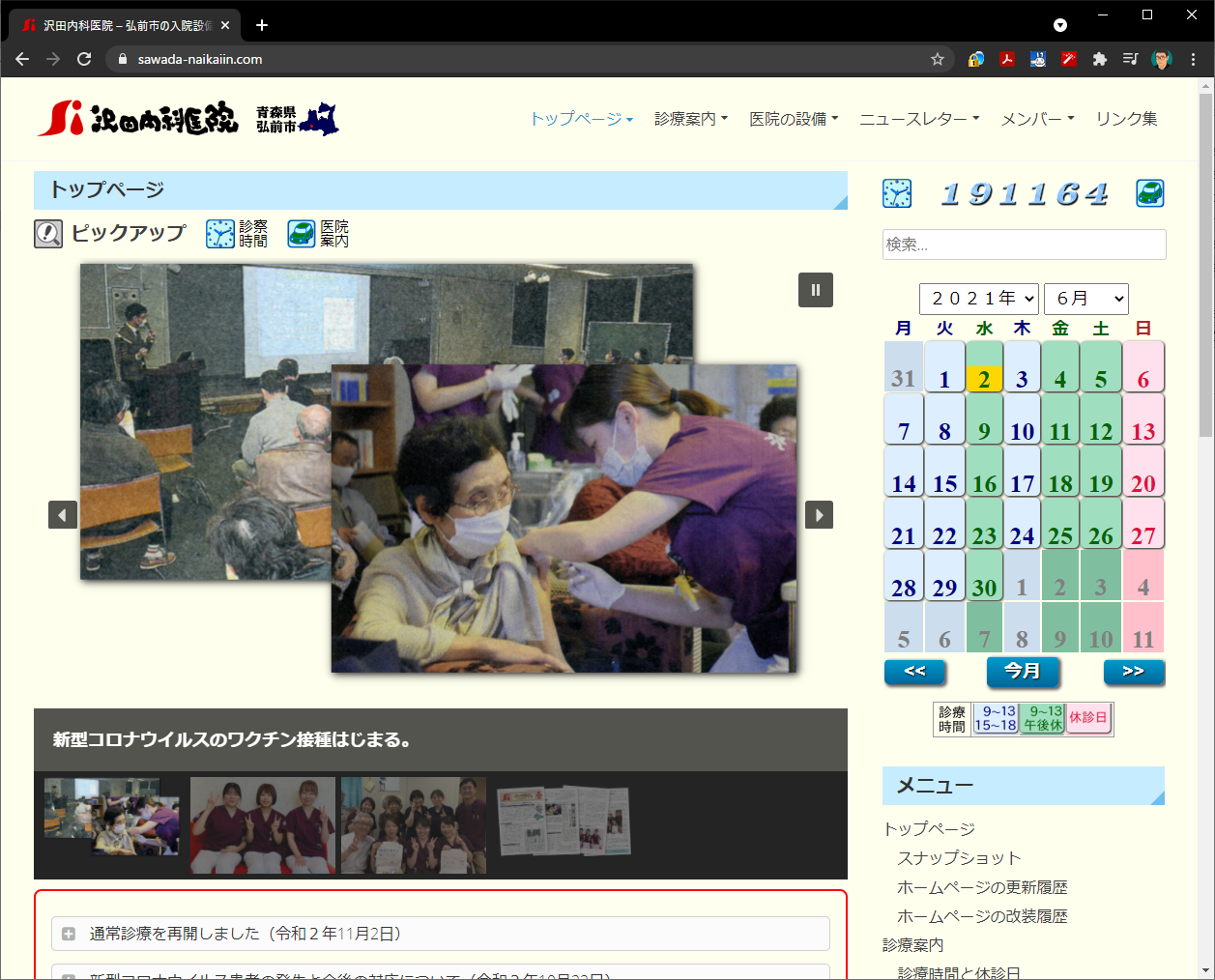Open 診療案内 link in sidebar menu
Image resolution: width=1215 pixels, height=980 pixels.
[x=913, y=945]
